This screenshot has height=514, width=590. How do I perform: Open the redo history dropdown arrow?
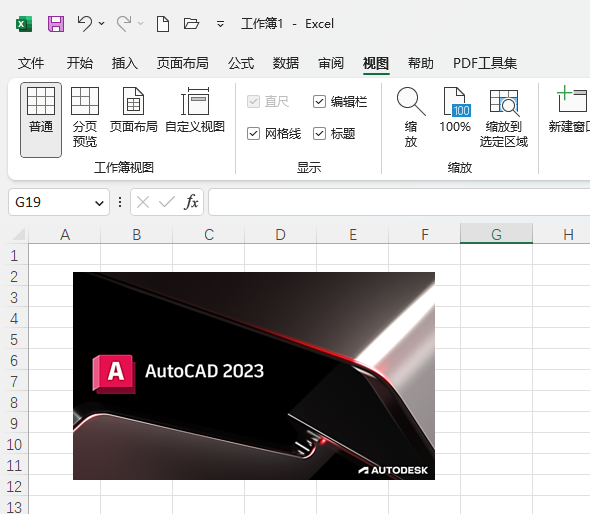coord(141,24)
